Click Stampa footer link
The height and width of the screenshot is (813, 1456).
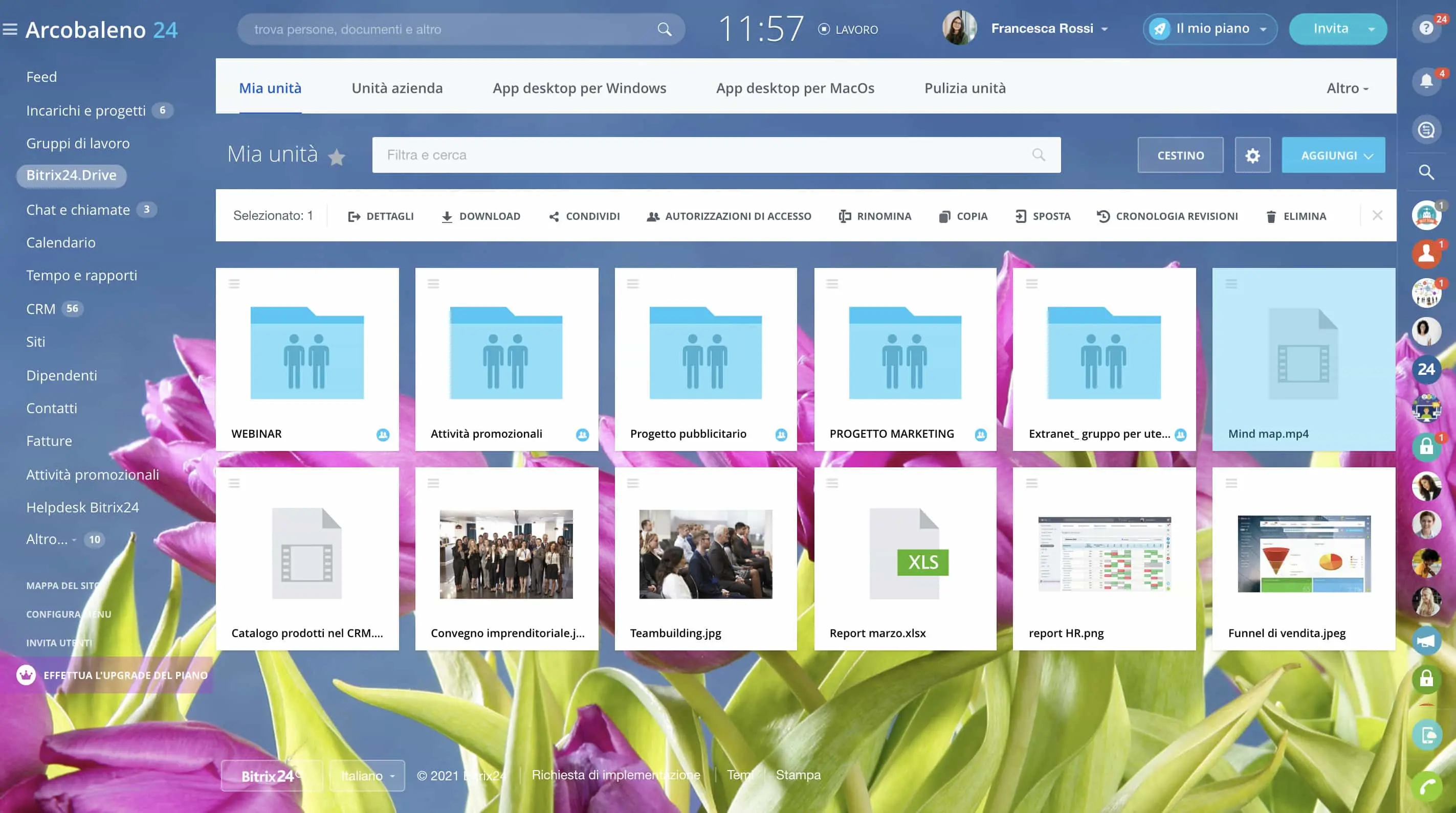point(798,775)
